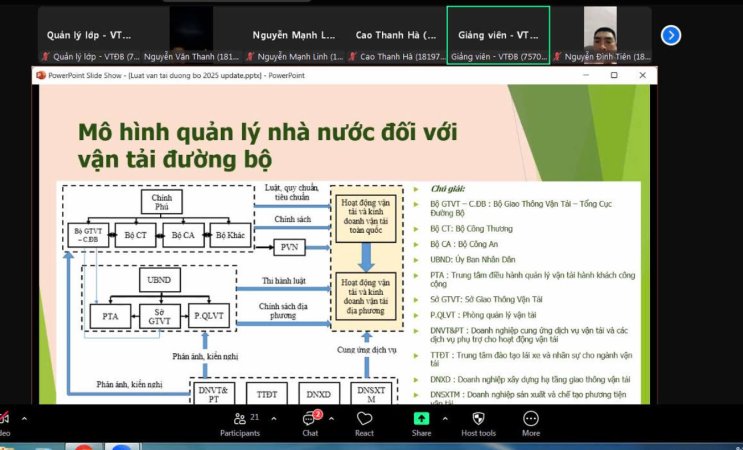The width and height of the screenshot is (743, 450).
Task: Select Quản lý lớp participant tile
Action: click(x=89, y=35)
